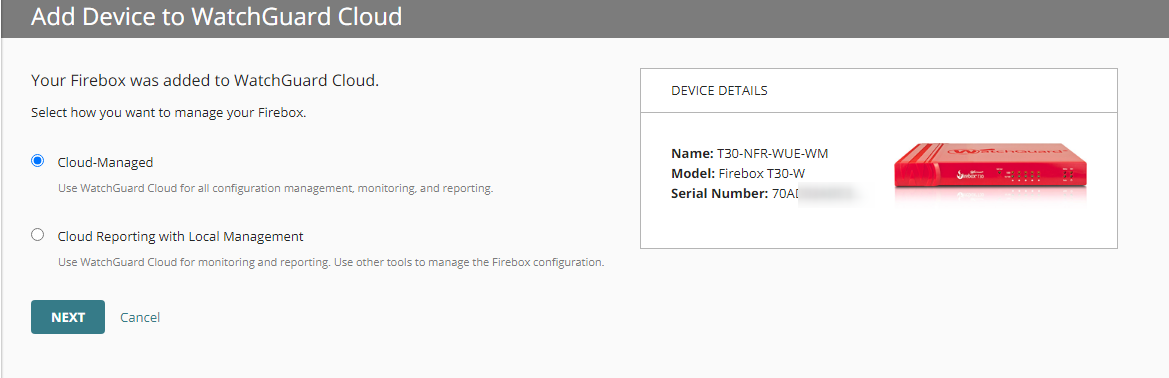Click the device name T30-NFR-WUE-WM
Viewport: 1169px width, 378px height.
tap(772, 154)
